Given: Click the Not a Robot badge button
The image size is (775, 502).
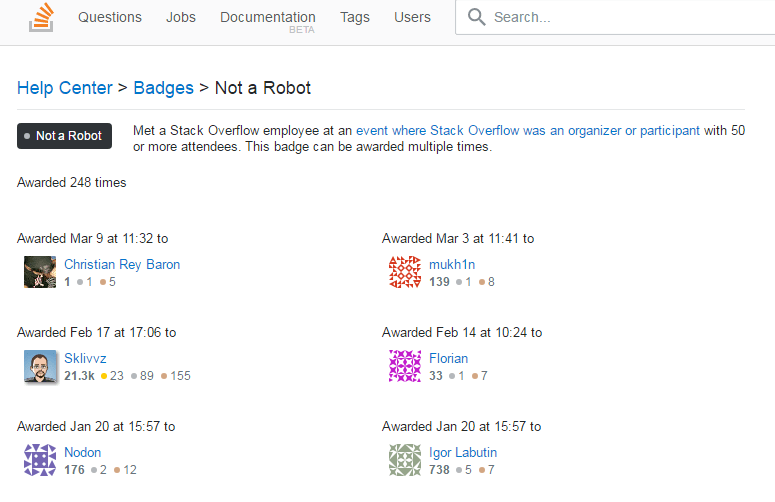Looking at the screenshot, I should tap(64, 136).
